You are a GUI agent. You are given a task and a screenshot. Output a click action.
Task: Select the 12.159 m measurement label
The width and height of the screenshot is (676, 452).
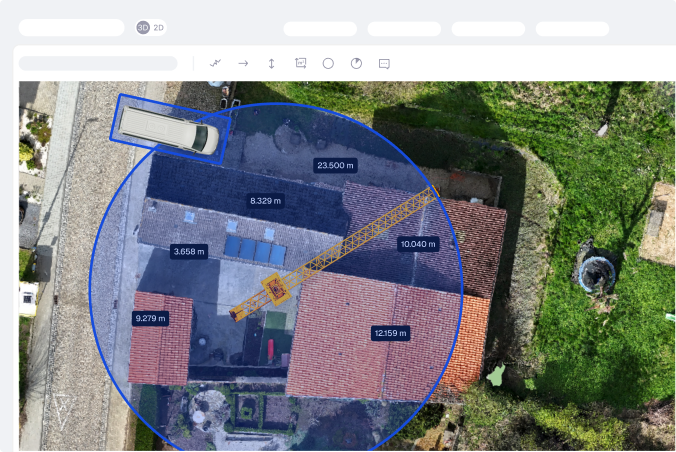pyautogui.click(x=391, y=333)
